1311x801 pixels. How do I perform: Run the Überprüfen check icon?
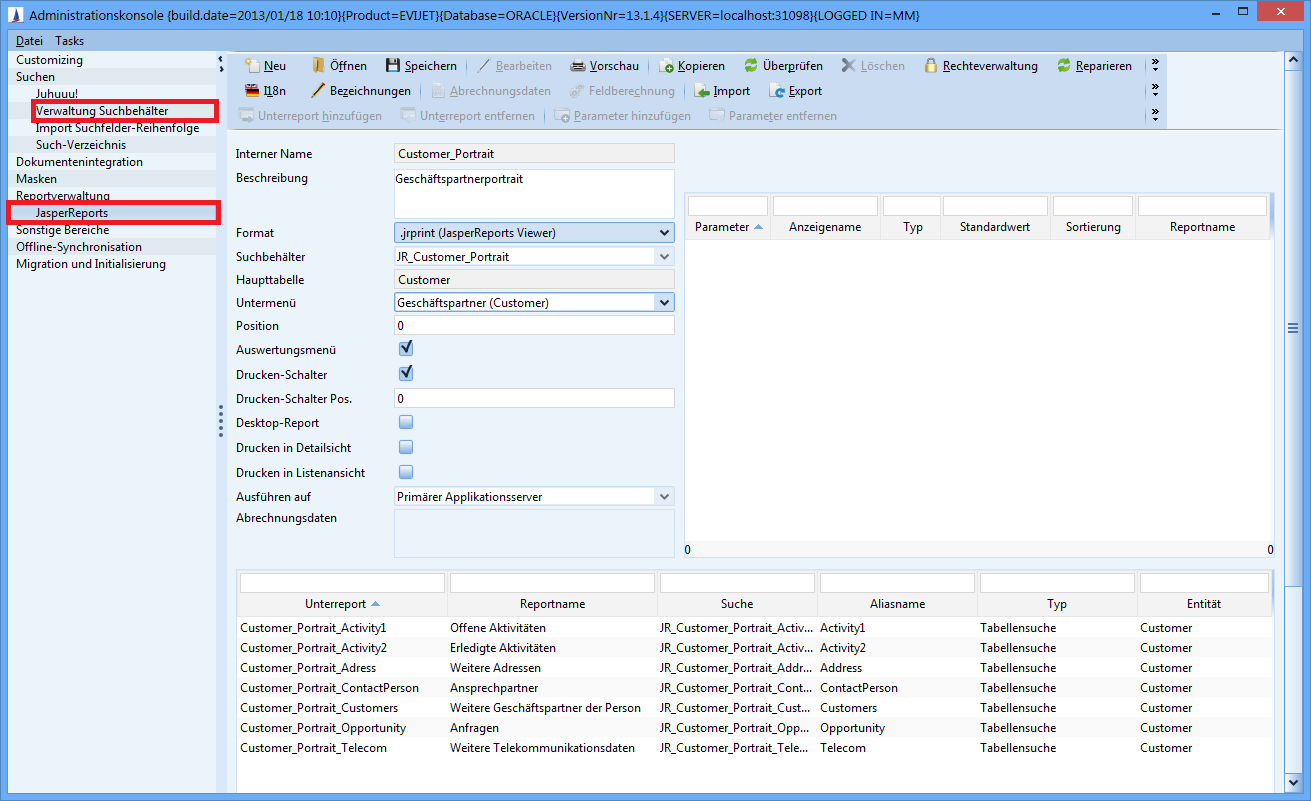click(750, 66)
